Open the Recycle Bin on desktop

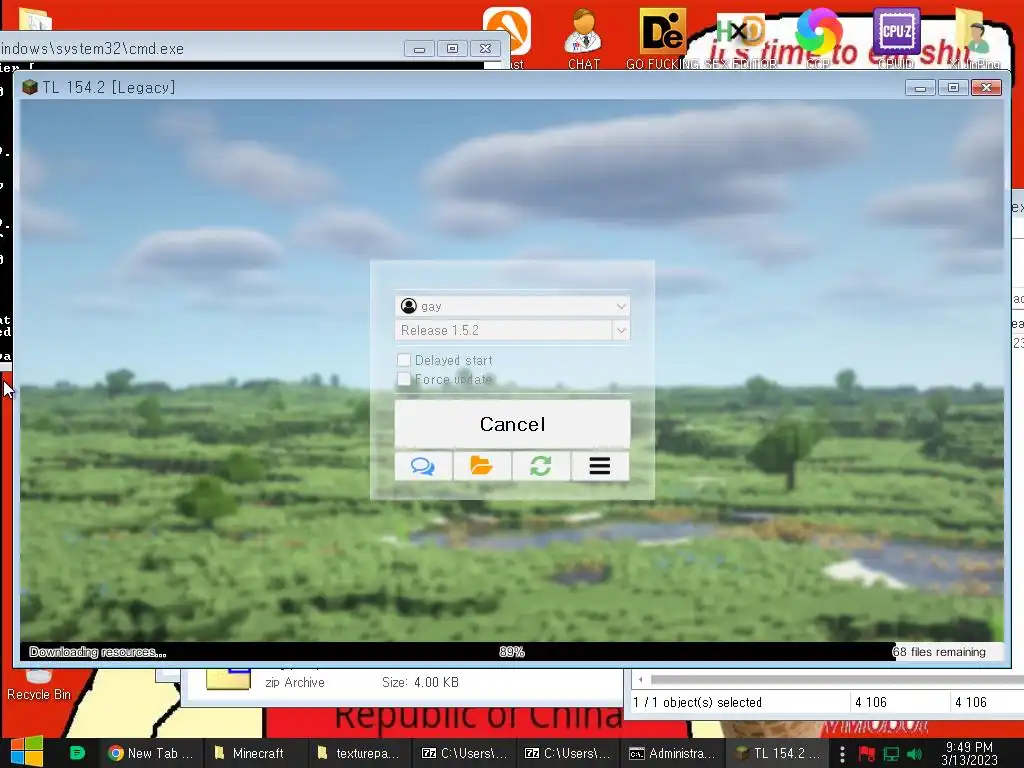click(39, 686)
